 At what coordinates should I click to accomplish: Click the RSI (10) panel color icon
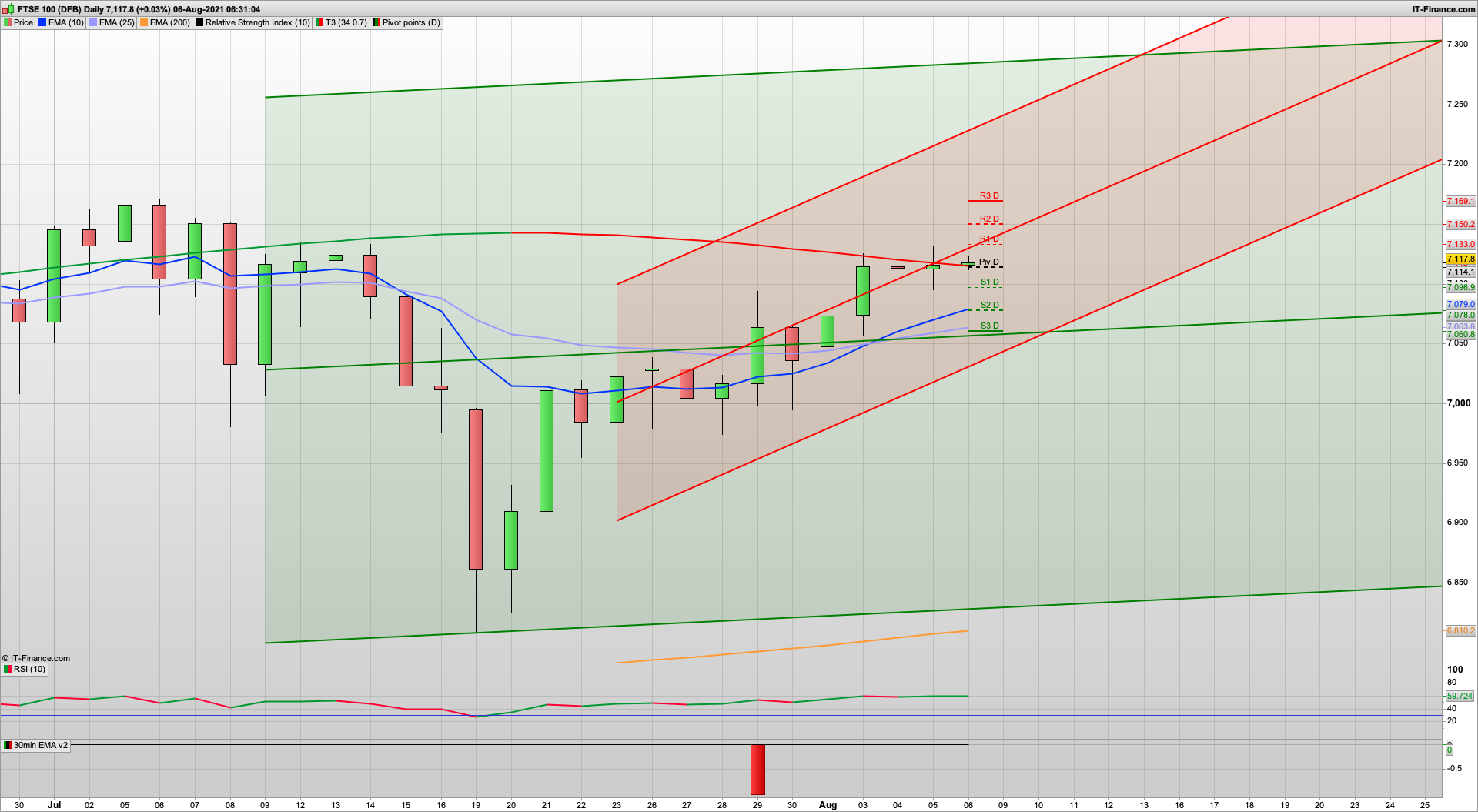click(8, 669)
